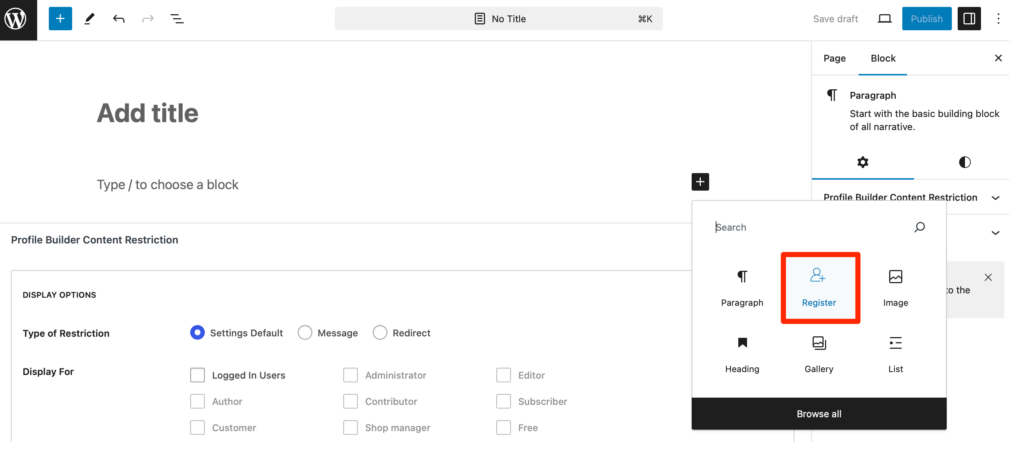Viewport: 1024px width, 457px height.
Task: Insert a List block
Action: (895, 355)
